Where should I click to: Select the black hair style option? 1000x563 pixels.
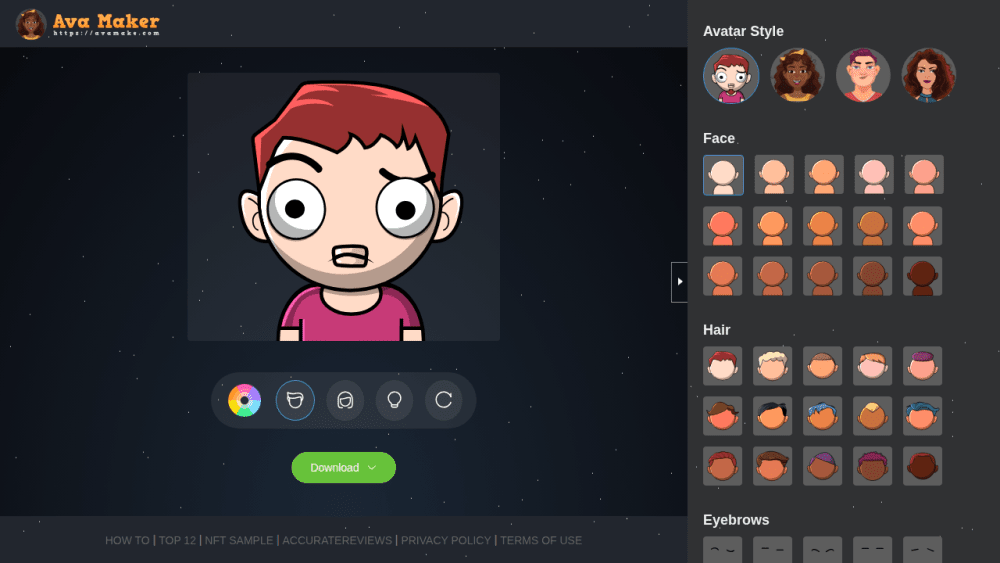pyautogui.click(x=772, y=416)
